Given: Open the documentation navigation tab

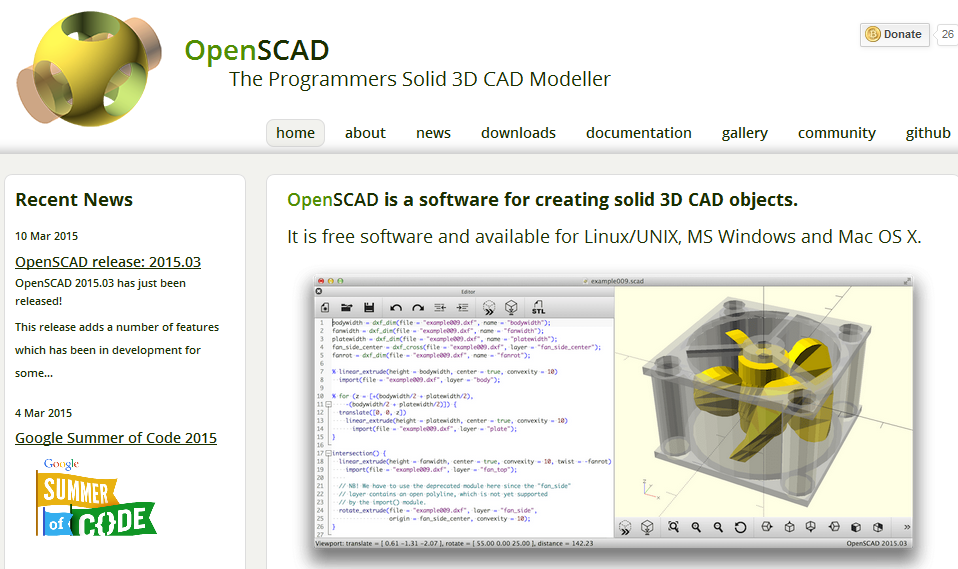Looking at the screenshot, I should pos(638,133).
